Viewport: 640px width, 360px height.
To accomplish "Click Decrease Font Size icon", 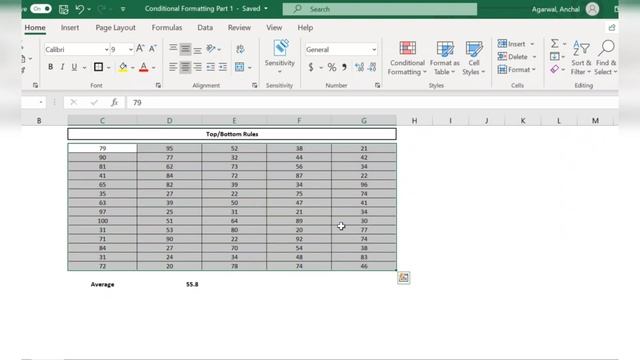I will [x=152, y=49].
